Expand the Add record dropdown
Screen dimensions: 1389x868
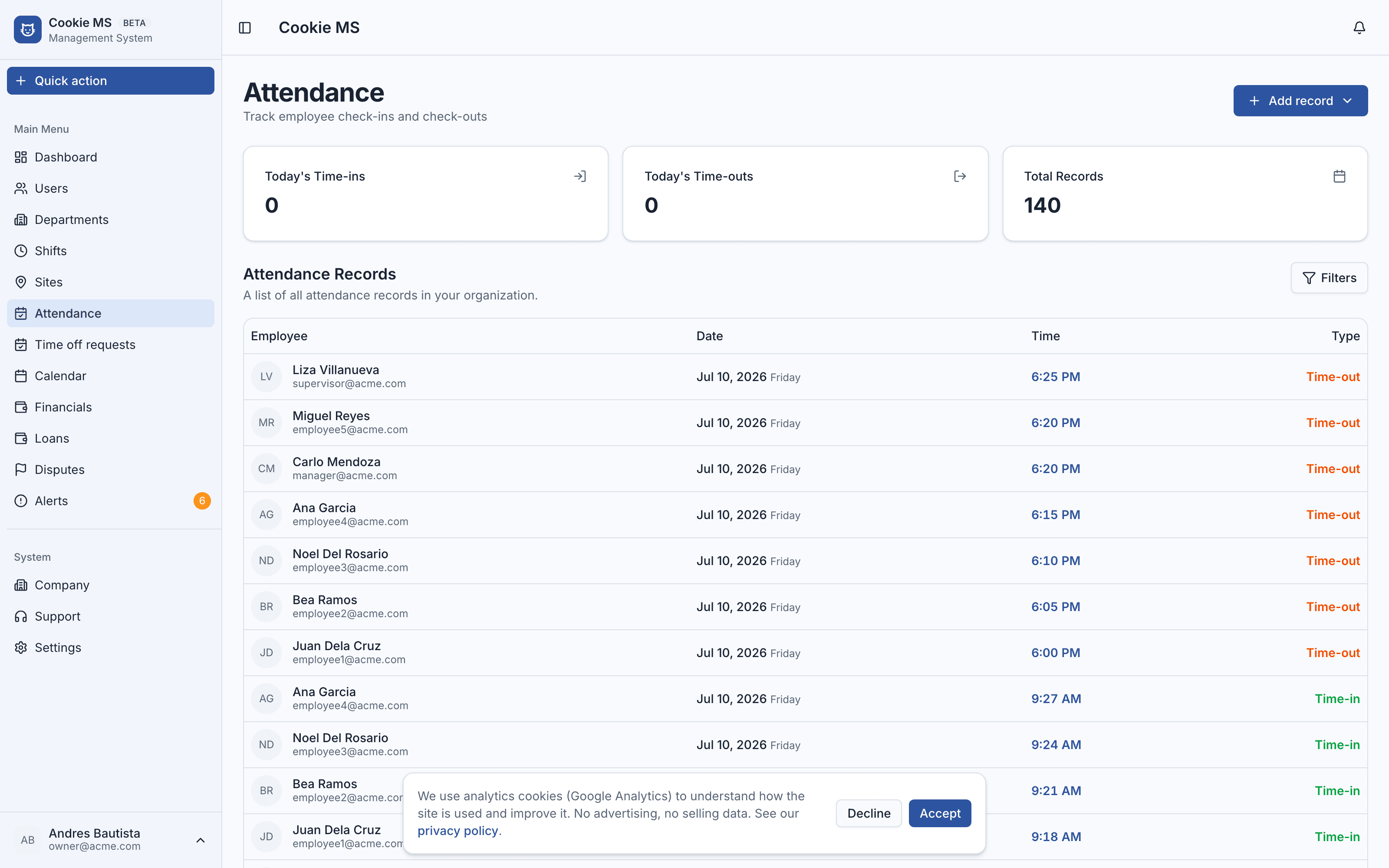pos(1300,100)
